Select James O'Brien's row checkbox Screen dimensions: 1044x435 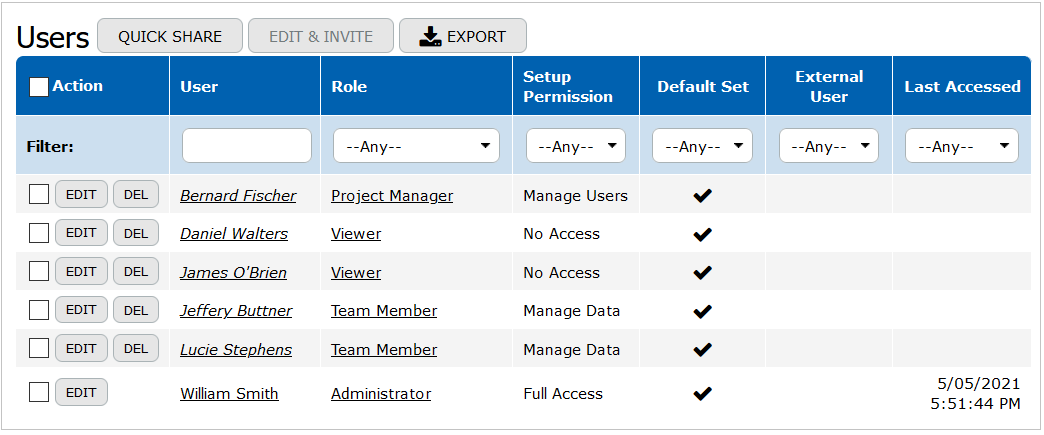coord(39,272)
